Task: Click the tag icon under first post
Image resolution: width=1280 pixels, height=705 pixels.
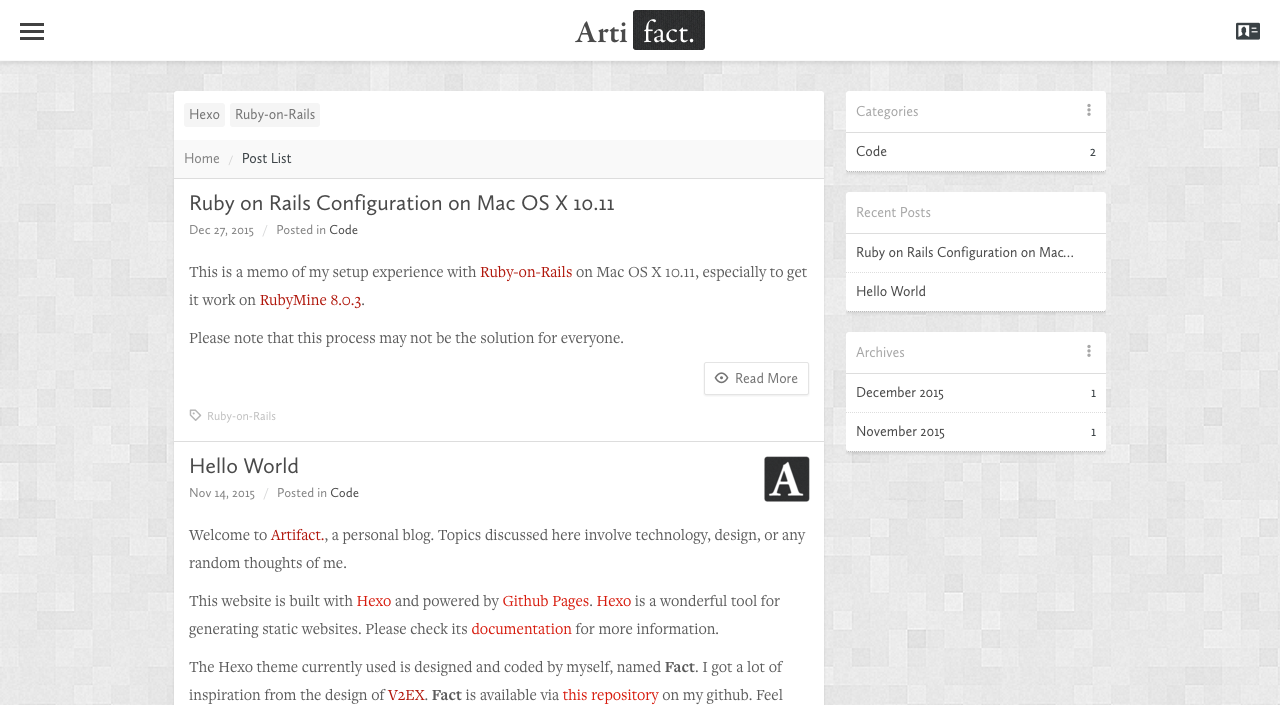Action: [195, 416]
